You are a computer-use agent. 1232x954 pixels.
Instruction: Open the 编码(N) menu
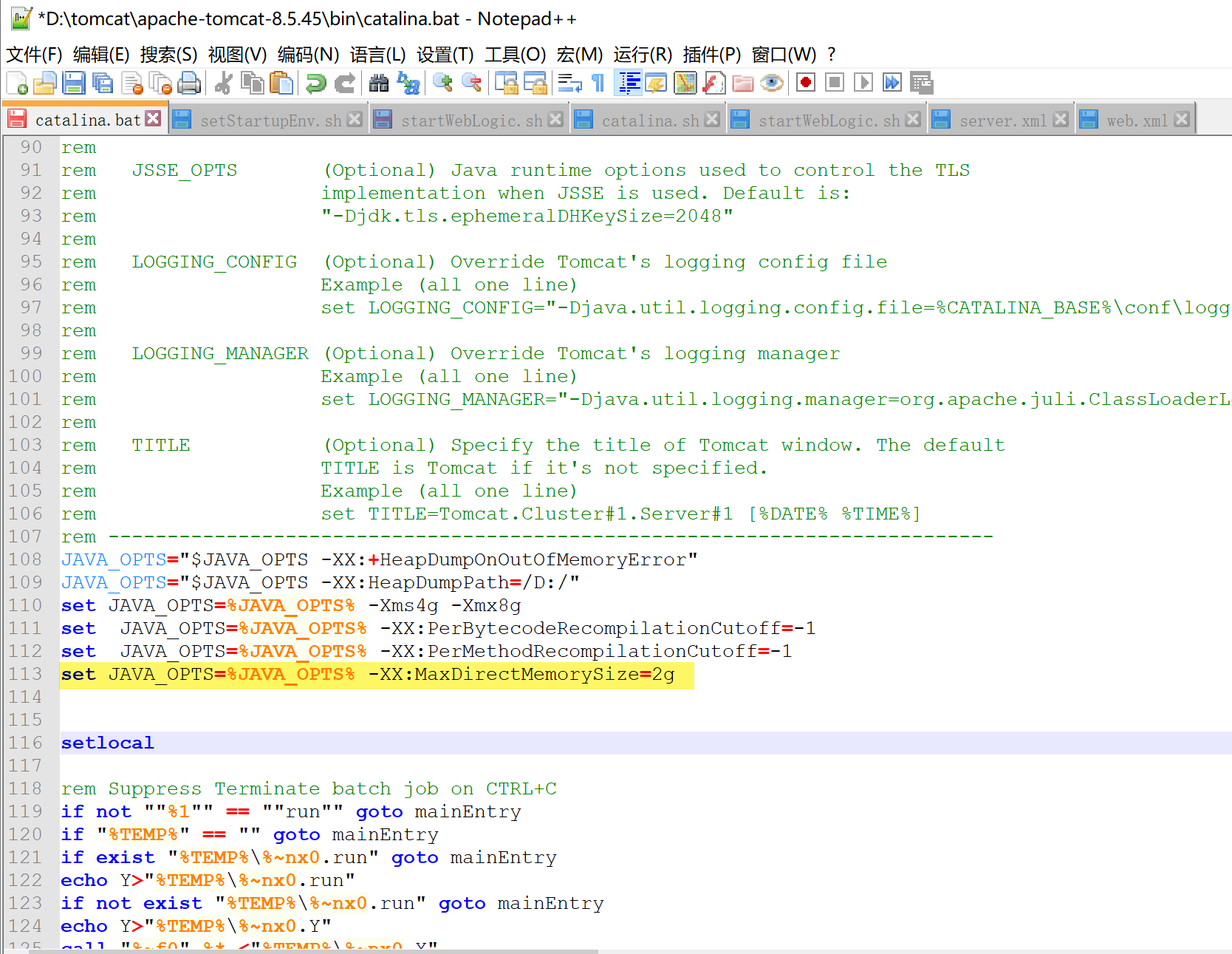tap(308, 55)
